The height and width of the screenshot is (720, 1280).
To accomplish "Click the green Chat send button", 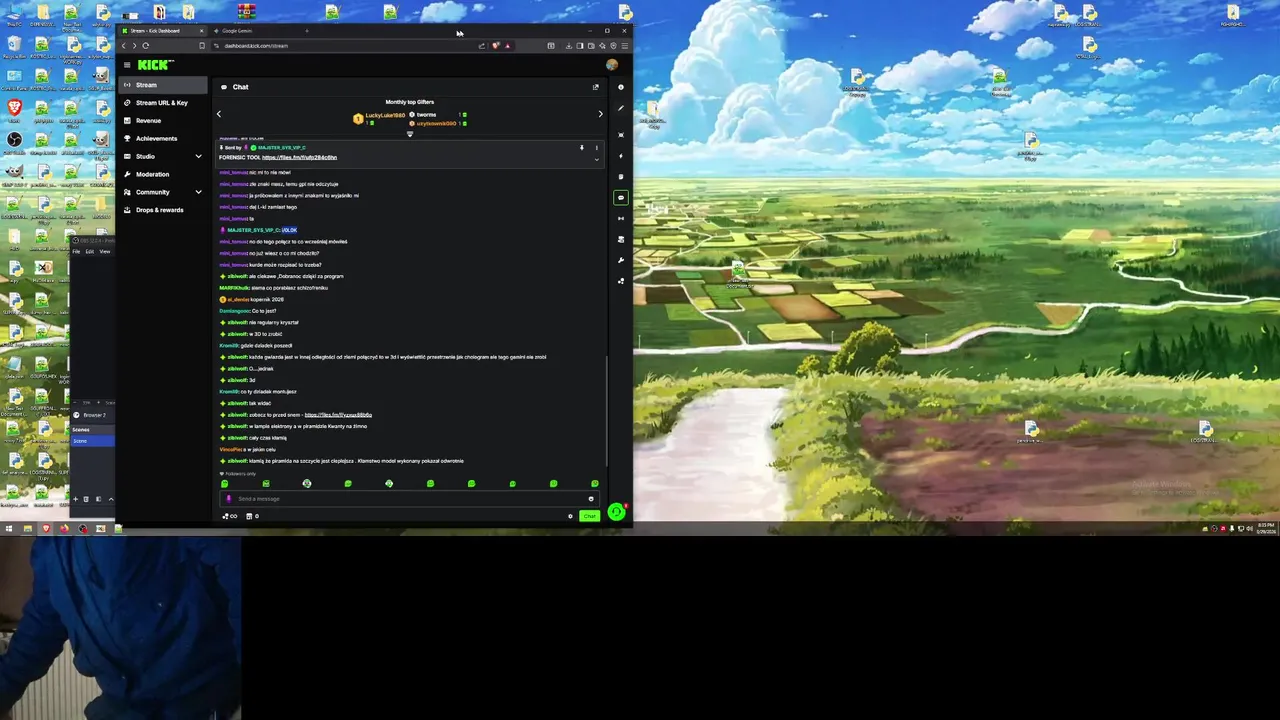I will coord(589,516).
